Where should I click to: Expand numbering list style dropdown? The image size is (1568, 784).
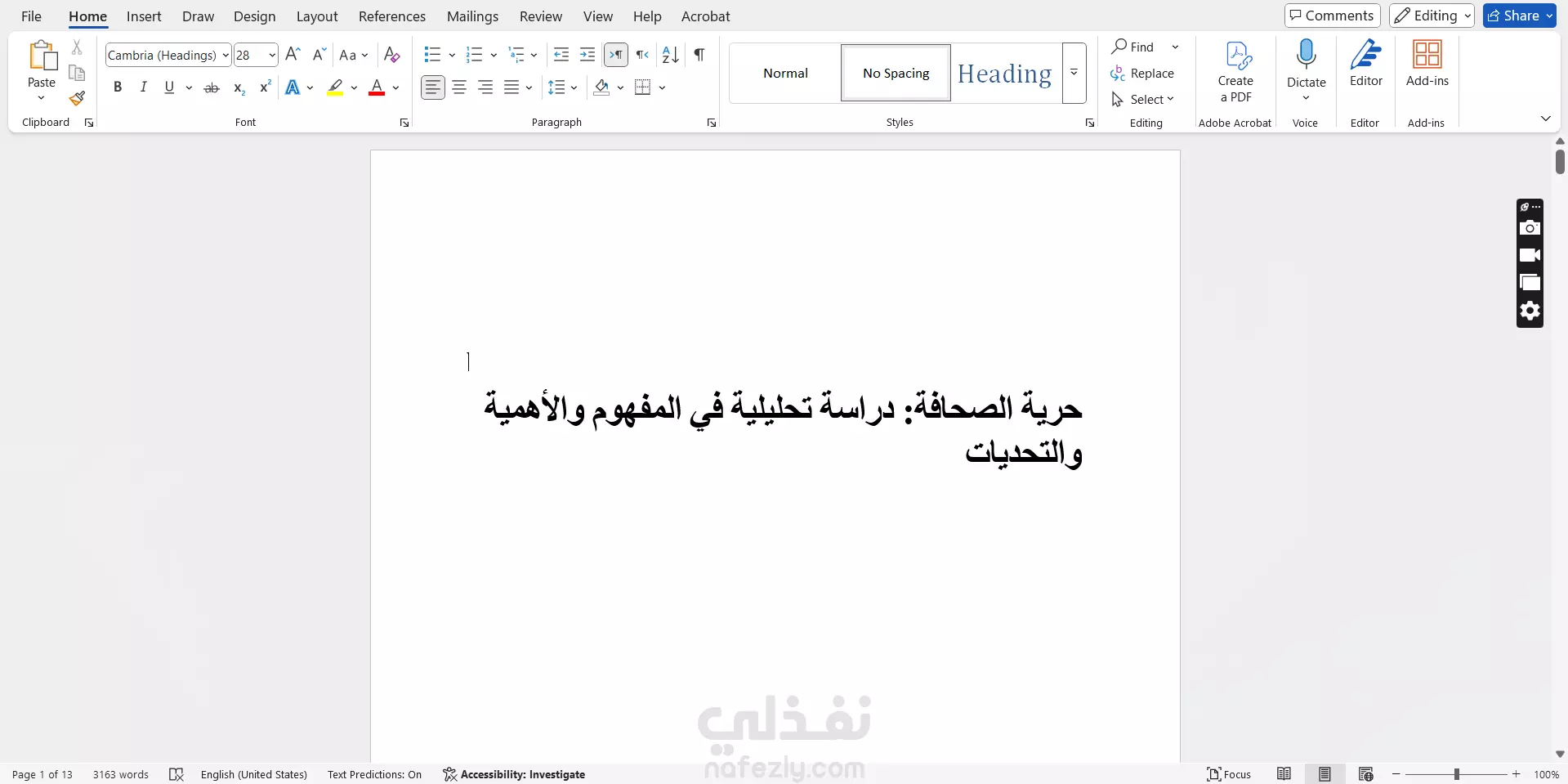(x=494, y=55)
